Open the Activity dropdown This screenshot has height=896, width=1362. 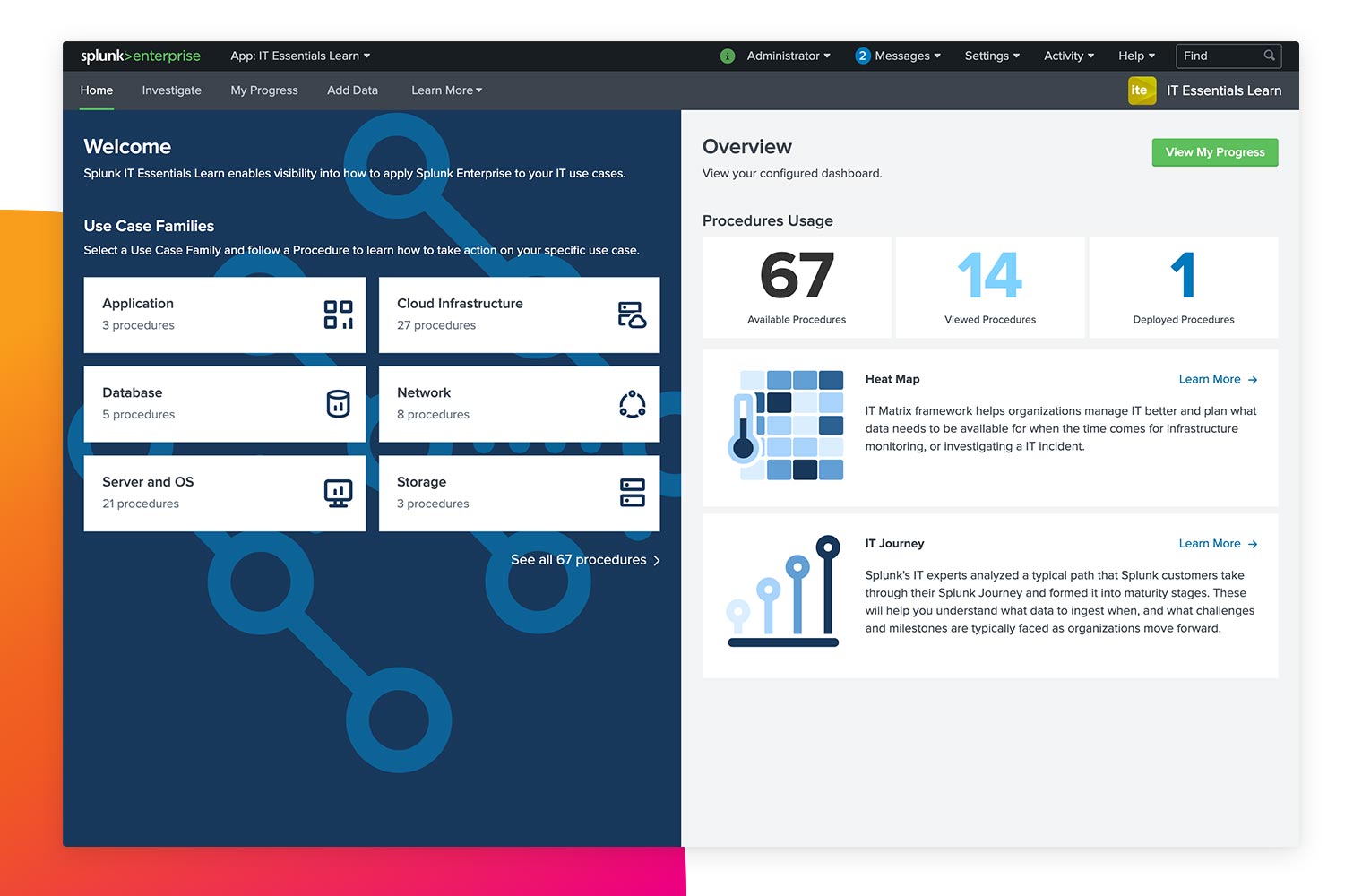1069,56
